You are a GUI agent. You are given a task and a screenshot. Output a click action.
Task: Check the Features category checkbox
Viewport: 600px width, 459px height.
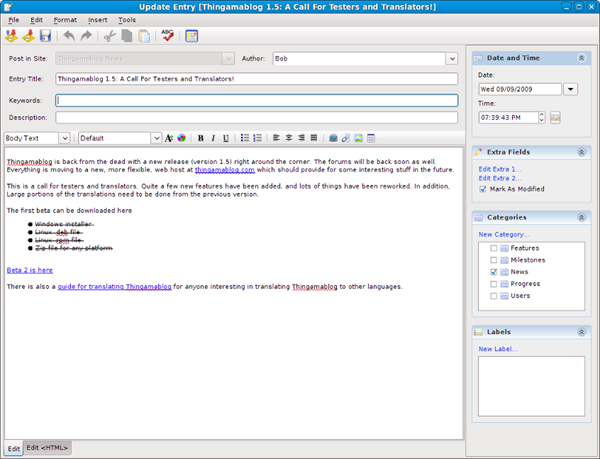[494, 247]
